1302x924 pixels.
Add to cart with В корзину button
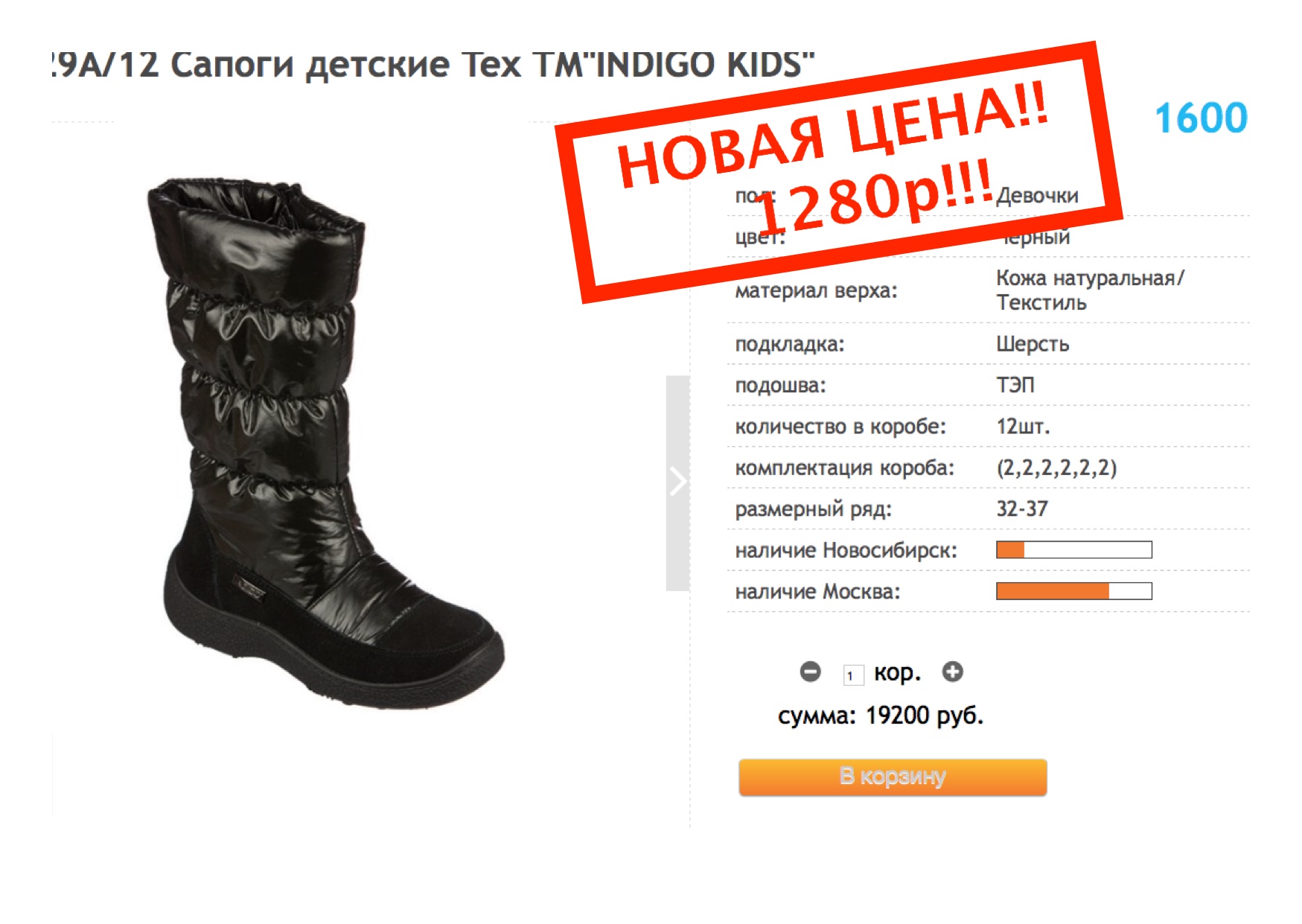[893, 777]
